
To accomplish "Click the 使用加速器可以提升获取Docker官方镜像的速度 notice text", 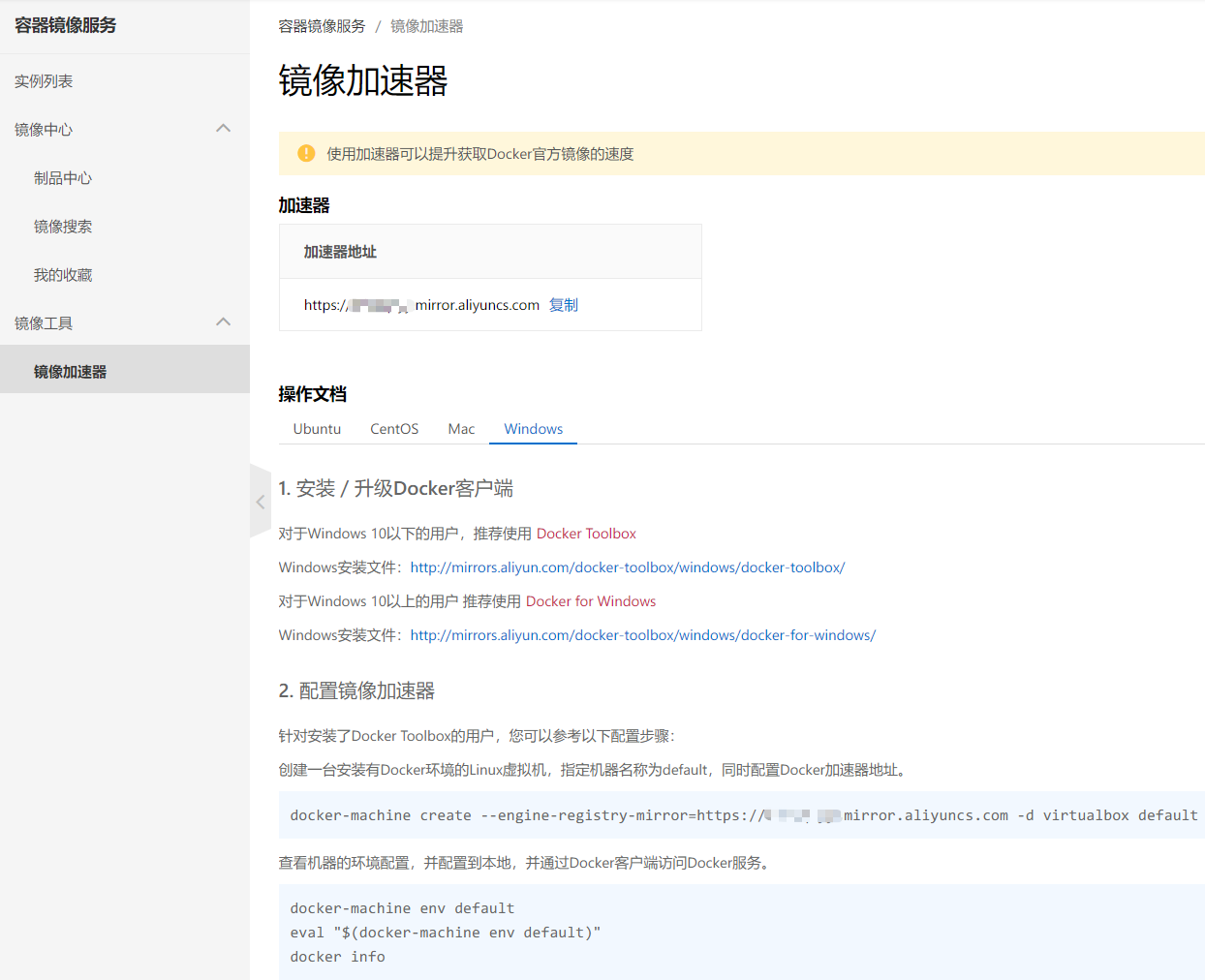I will (479, 154).
